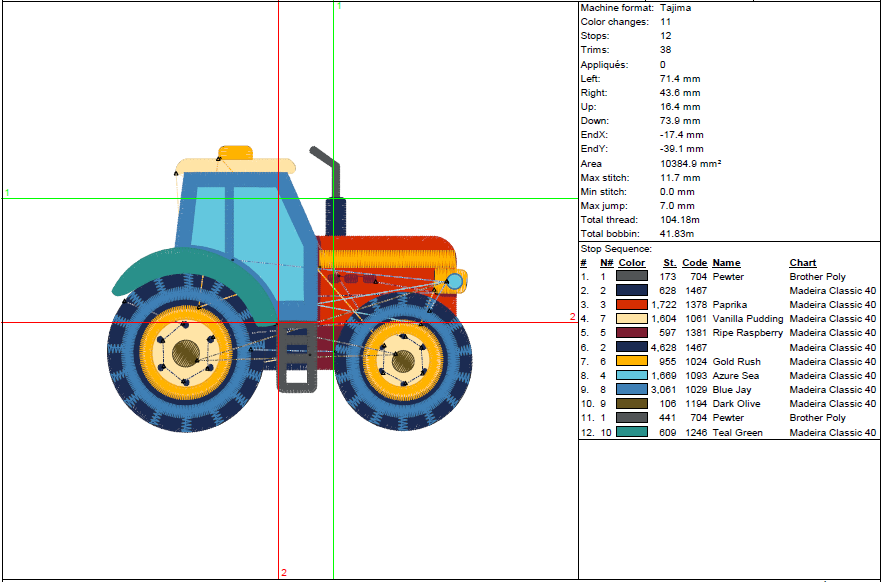The image size is (883, 582).
Task: Click the EndX value '-17.4 mm'
Action: 682,135
